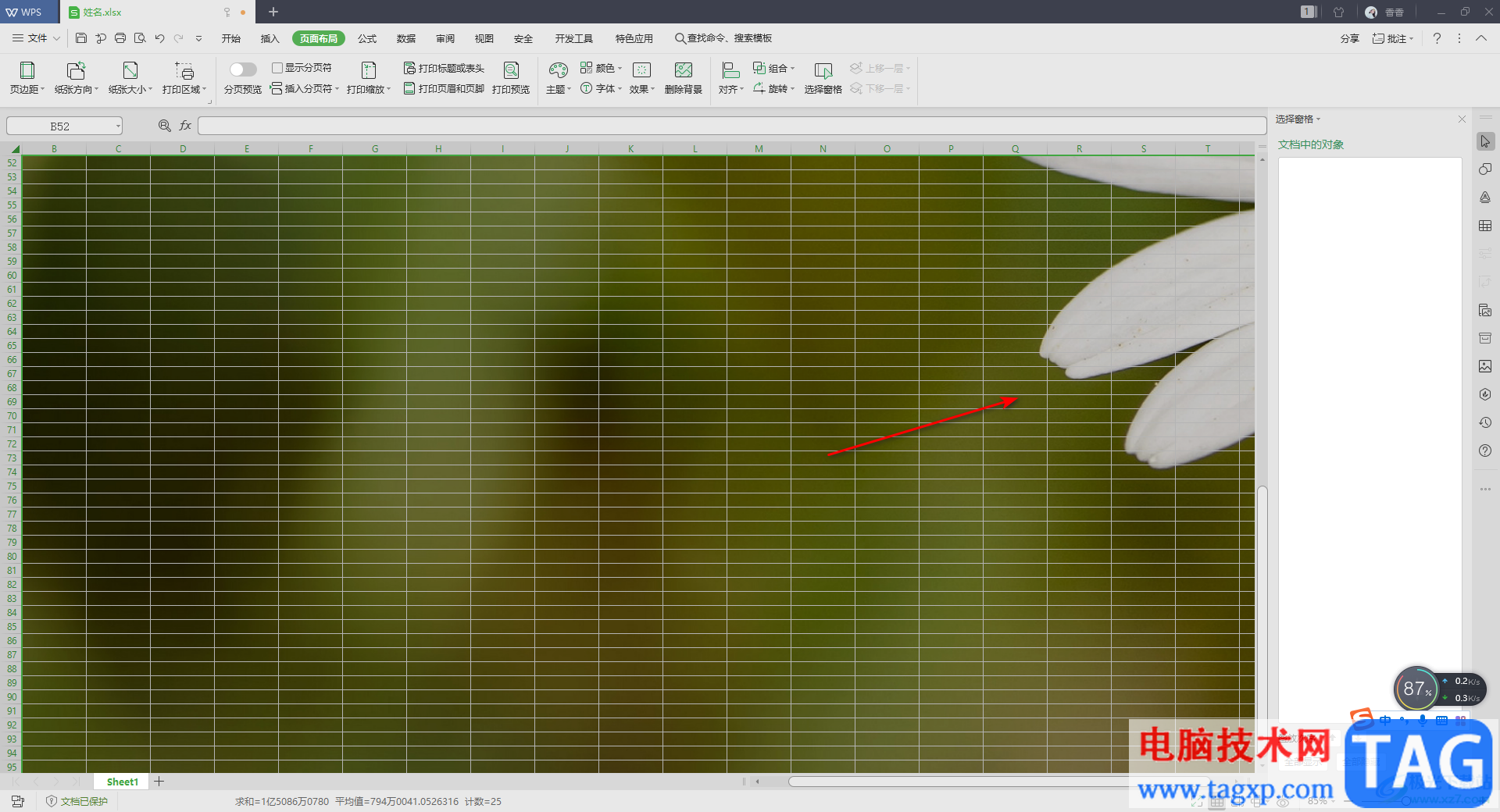The width and height of the screenshot is (1500, 812).
Task: Open the 打印区域 dropdown
Action: [x=184, y=78]
